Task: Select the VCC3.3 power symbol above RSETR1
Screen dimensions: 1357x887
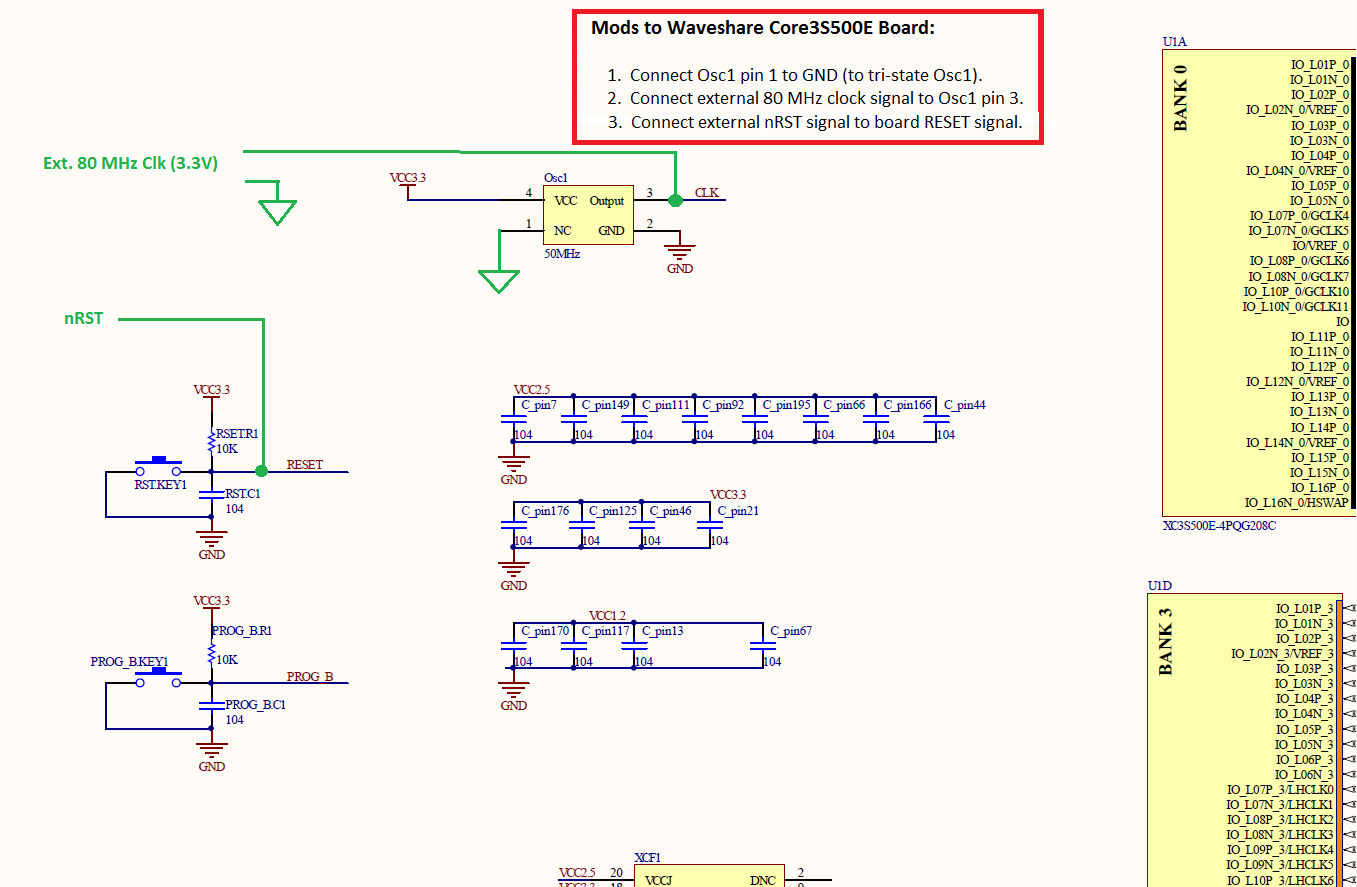Action: 210,393
